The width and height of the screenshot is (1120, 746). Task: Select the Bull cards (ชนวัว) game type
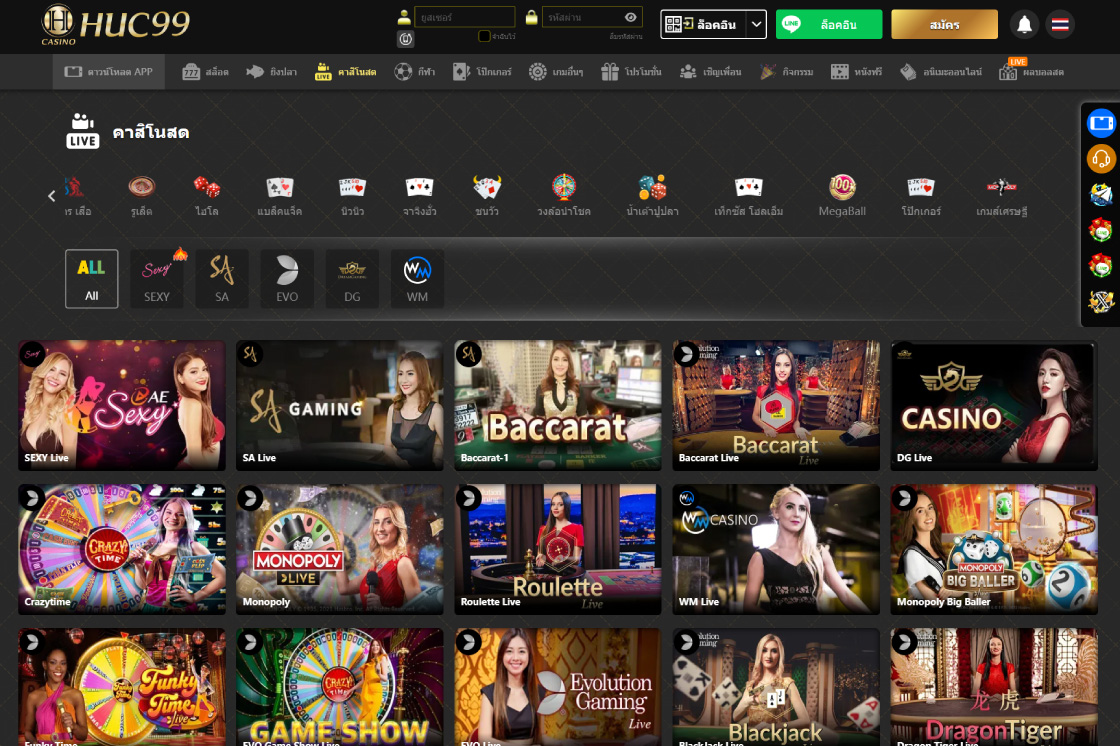click(487, 196)
